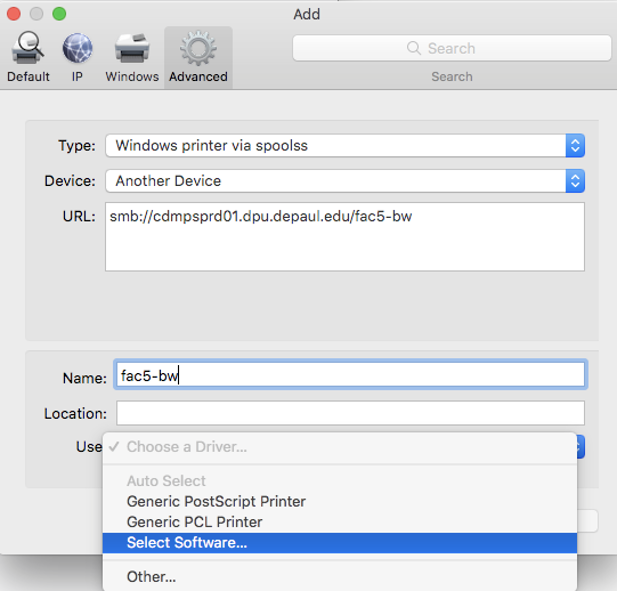This screenshot has width=618, height=592.
Task: Click the Location label text
Action: coord(75,413)
